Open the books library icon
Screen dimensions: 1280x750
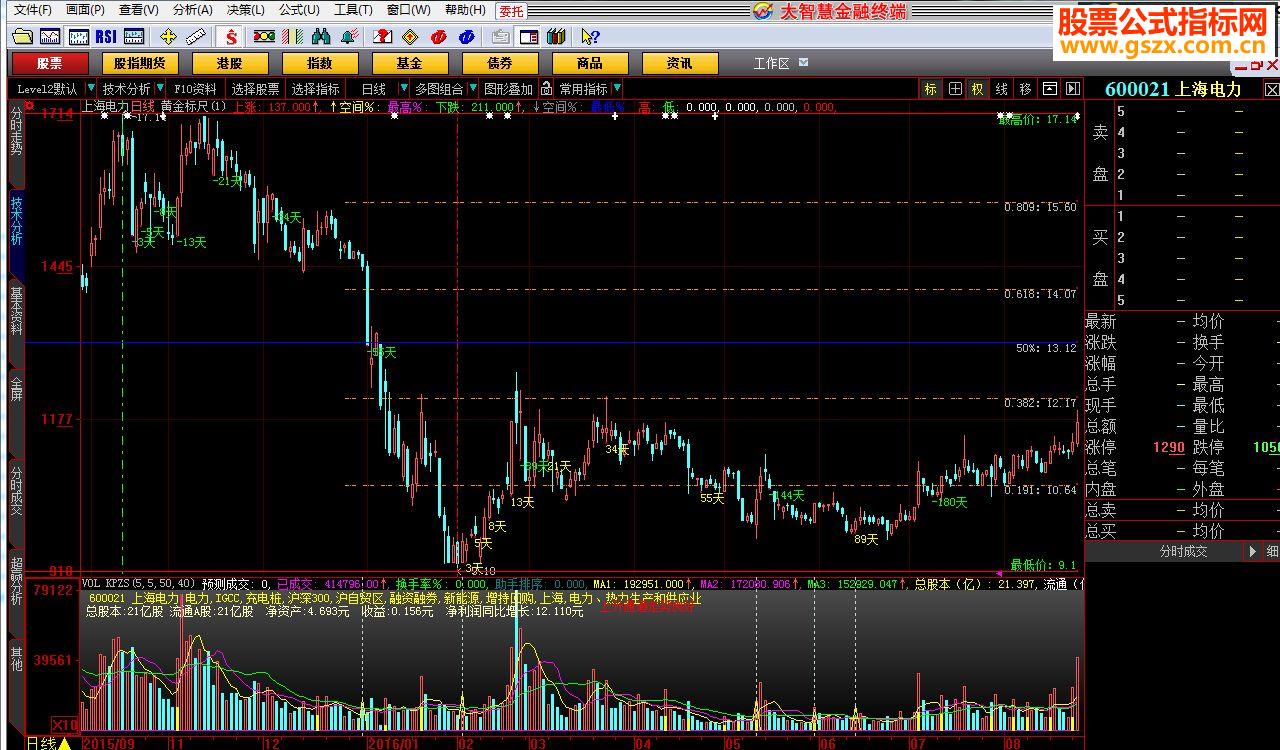tap(556, 37)
